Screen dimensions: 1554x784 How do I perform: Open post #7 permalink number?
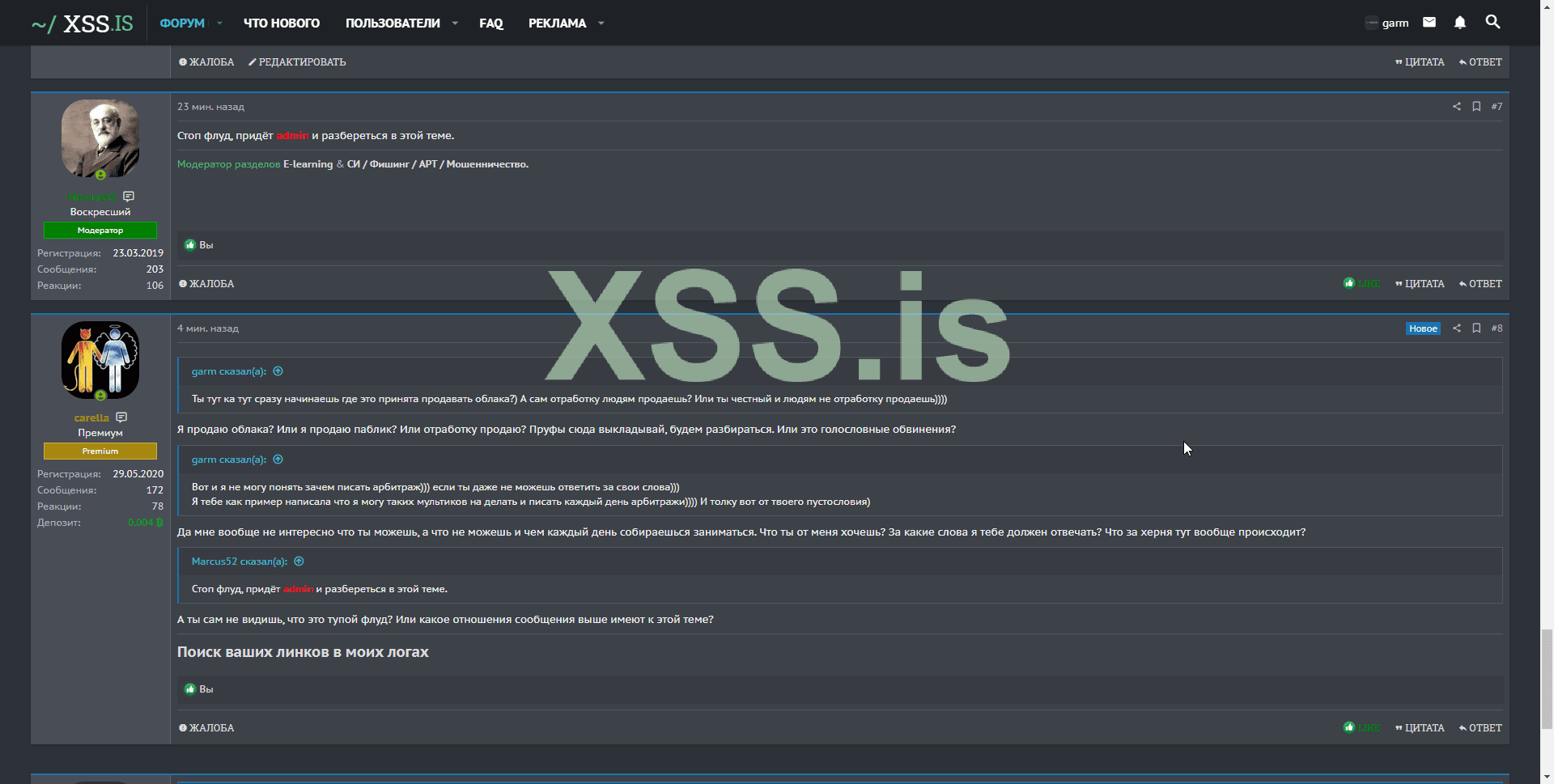coord(1497,107)
